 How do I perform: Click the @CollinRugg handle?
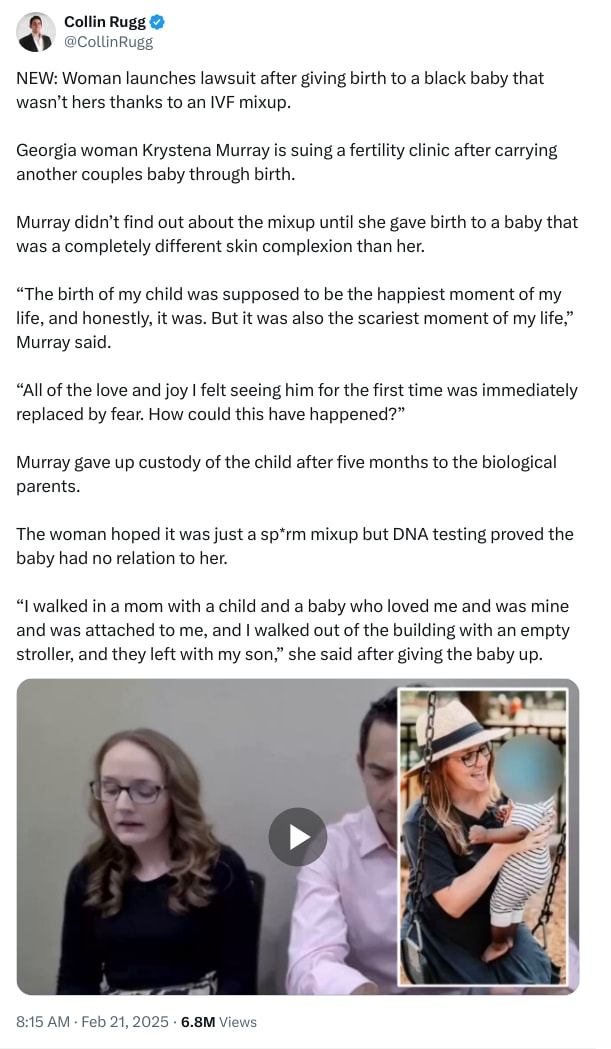[x=108, y=42]
